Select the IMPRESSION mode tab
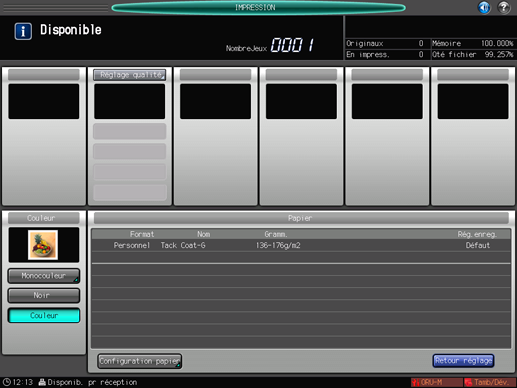Screen dimensions: 517x388 (258, 7)
